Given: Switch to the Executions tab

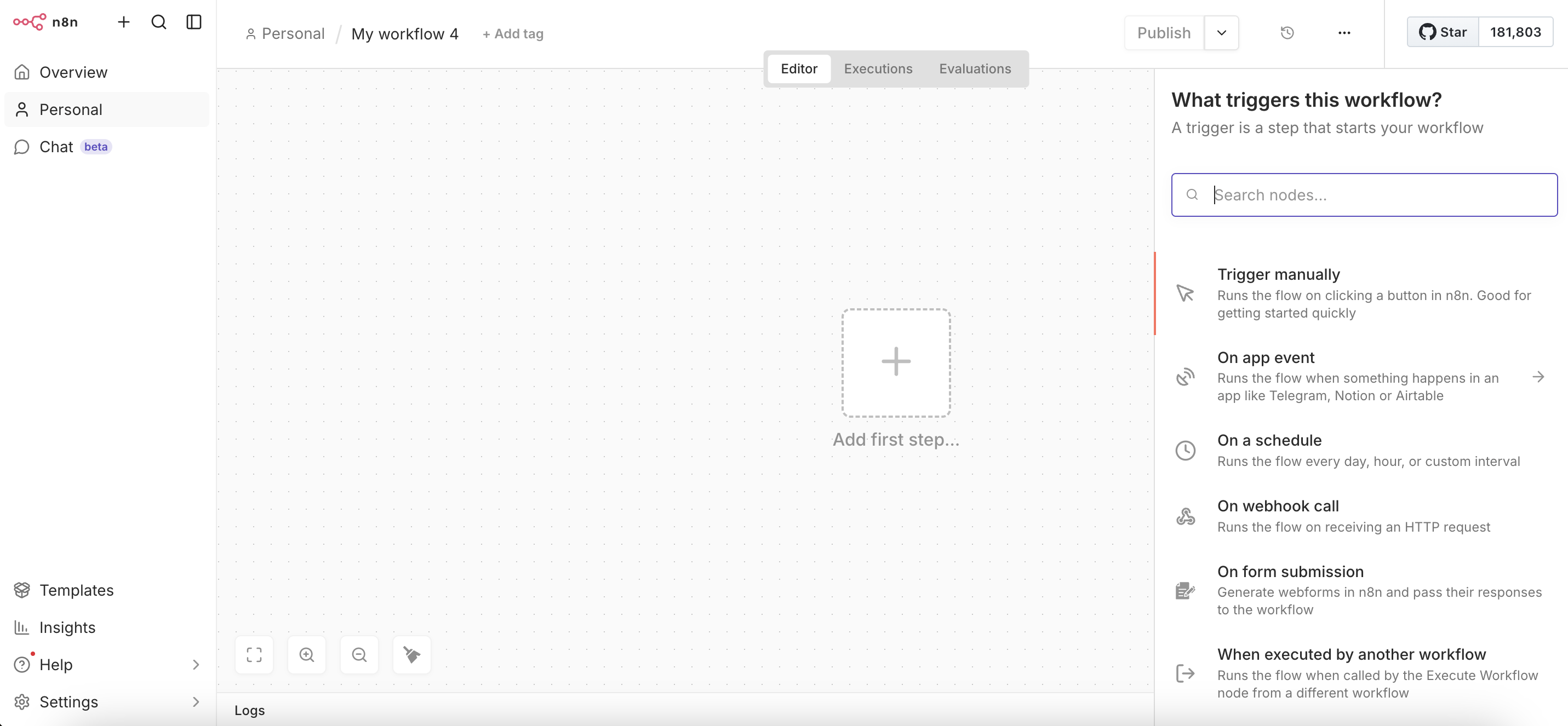Looking at the screenshot, I should point(878,69).
